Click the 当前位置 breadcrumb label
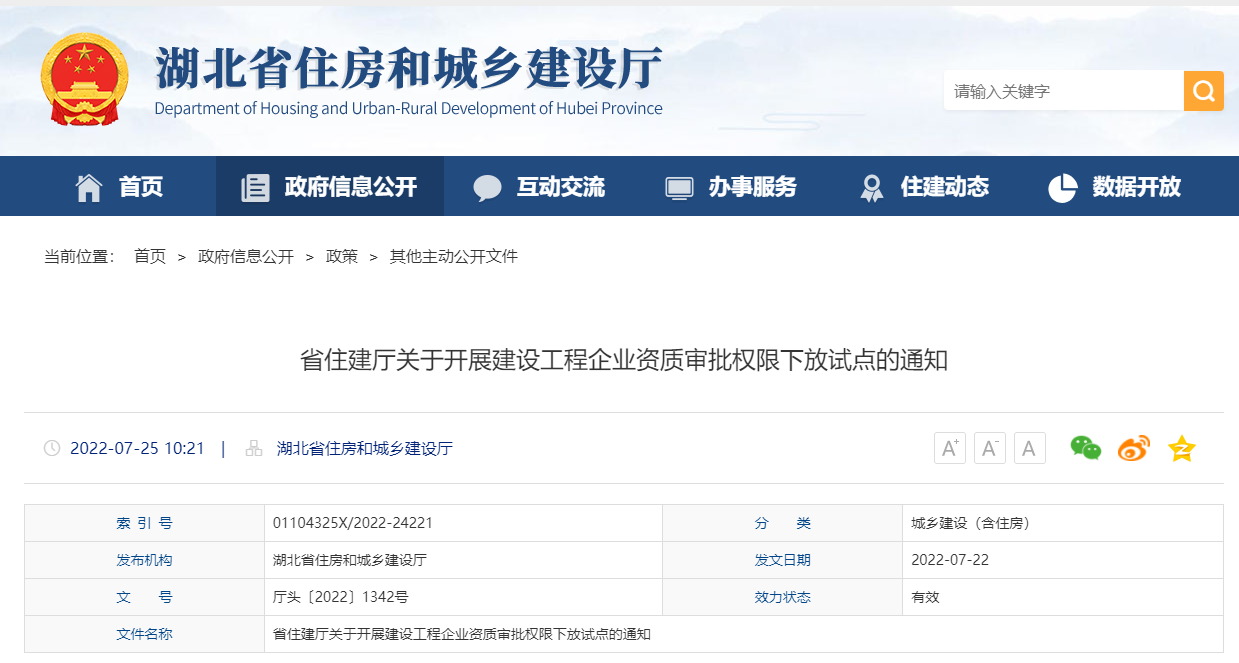 pos(79,256)
